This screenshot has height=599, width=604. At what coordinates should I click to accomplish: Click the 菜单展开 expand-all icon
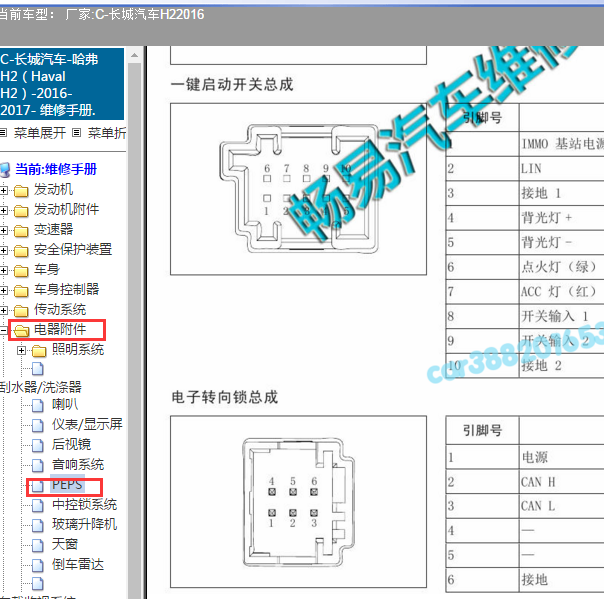pos(3,133)
